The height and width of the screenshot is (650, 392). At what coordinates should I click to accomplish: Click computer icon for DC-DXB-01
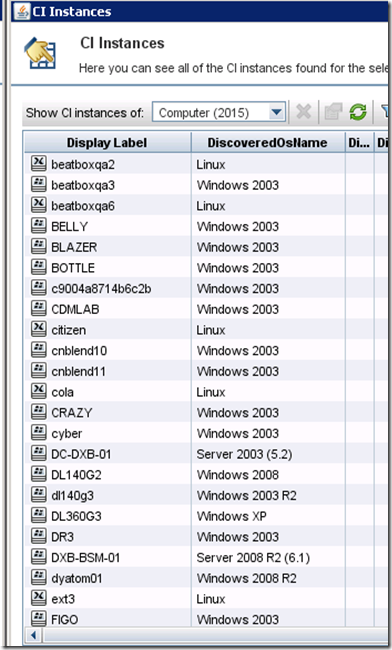pyautogui.click(x=39, y=454)
